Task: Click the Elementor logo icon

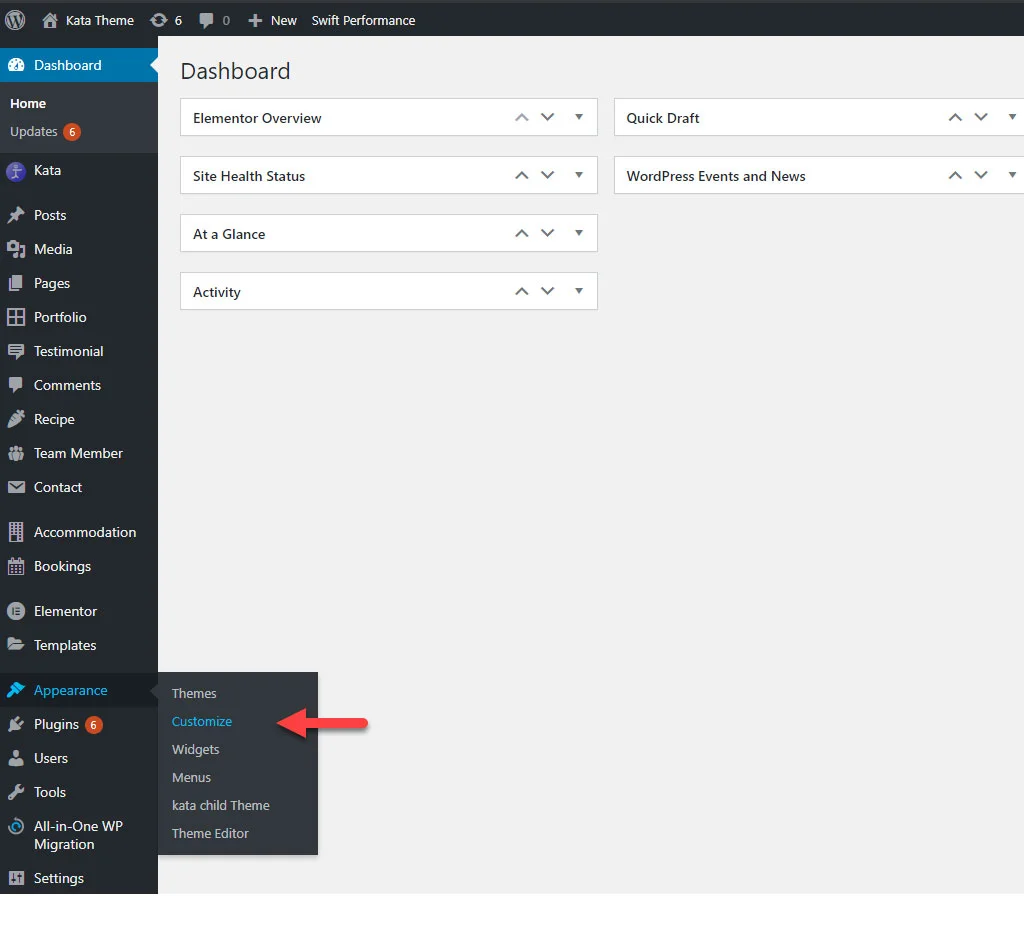Action: click(16, 611)
